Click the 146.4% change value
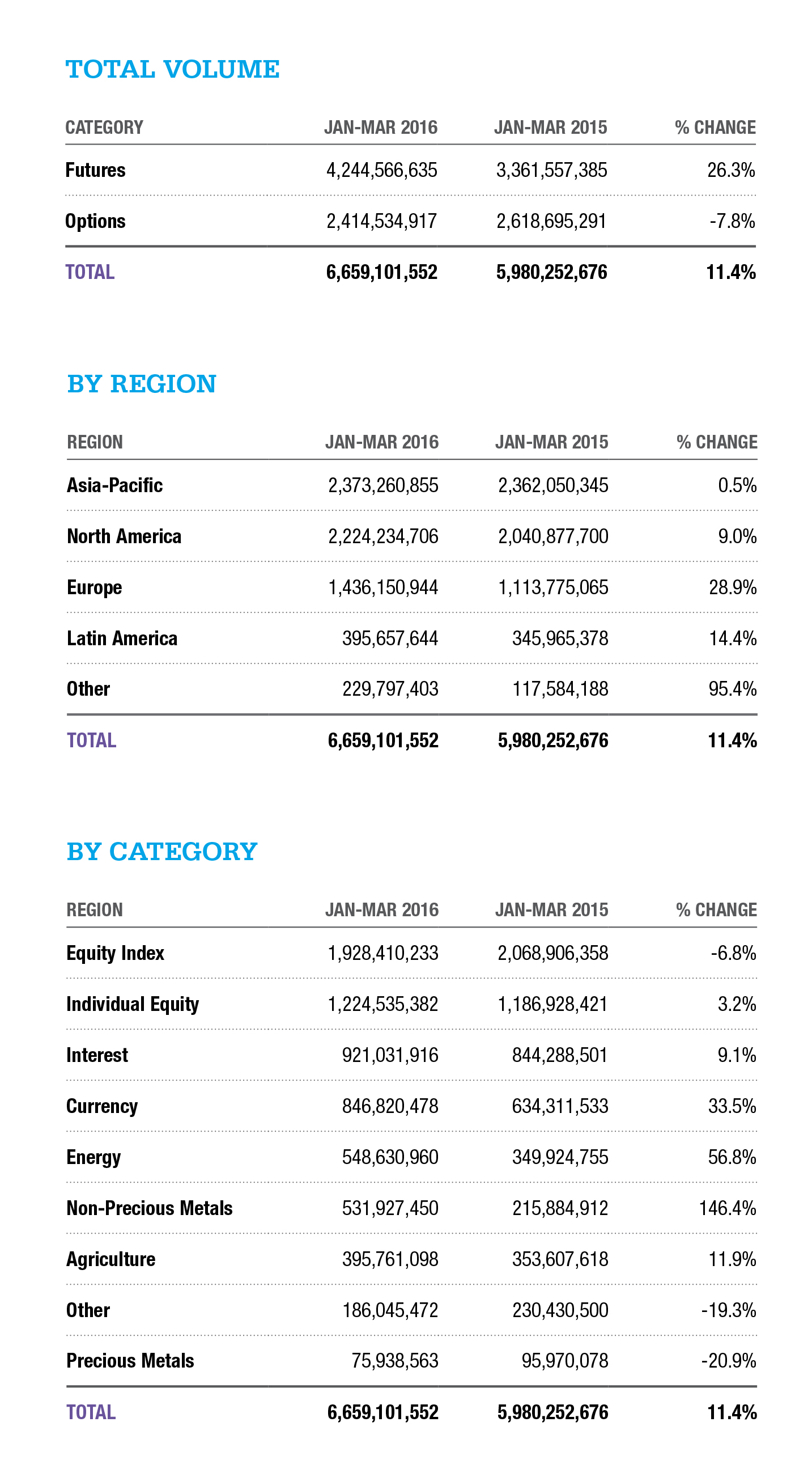 727,1208
